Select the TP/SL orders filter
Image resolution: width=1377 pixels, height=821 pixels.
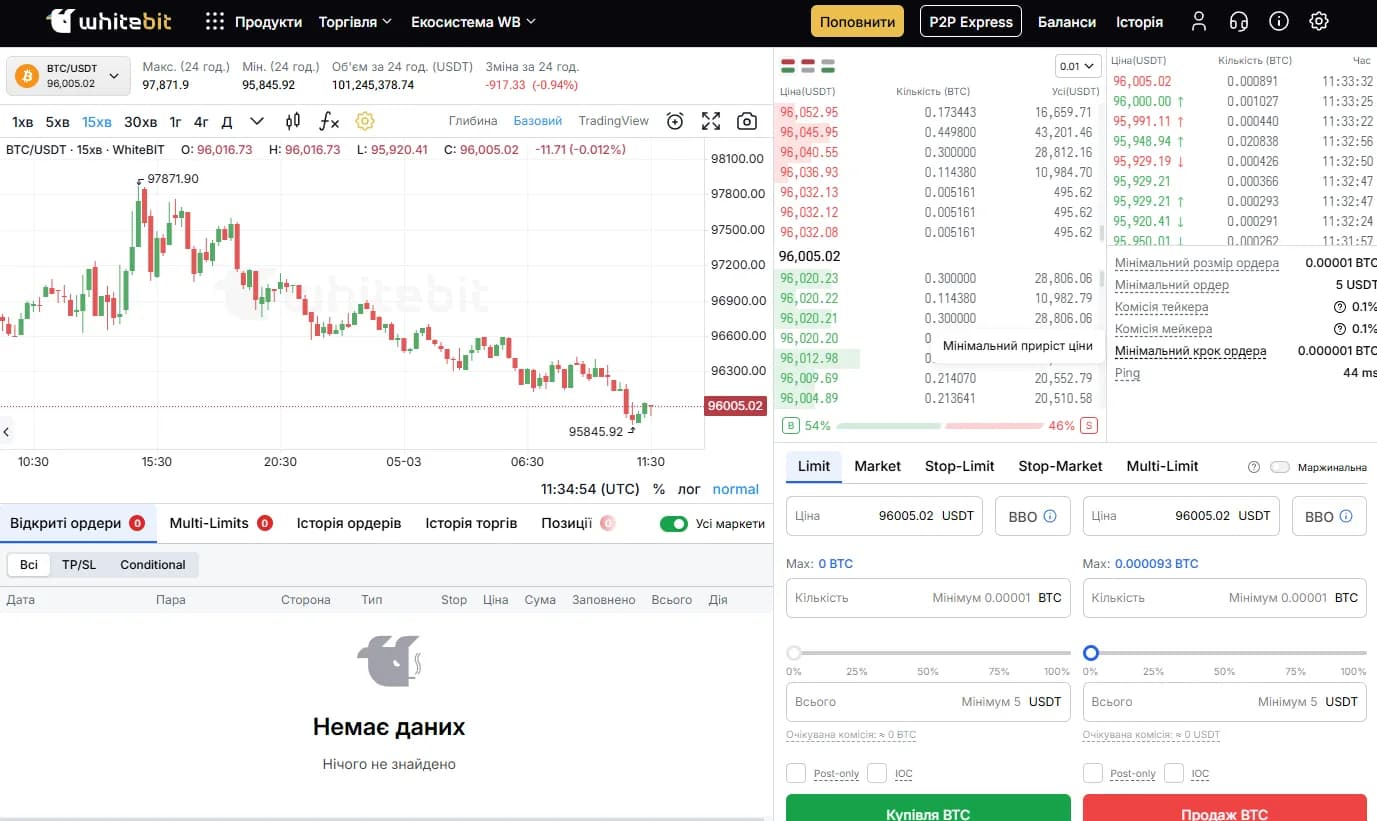pyautogui.click(x=79, y=565)
